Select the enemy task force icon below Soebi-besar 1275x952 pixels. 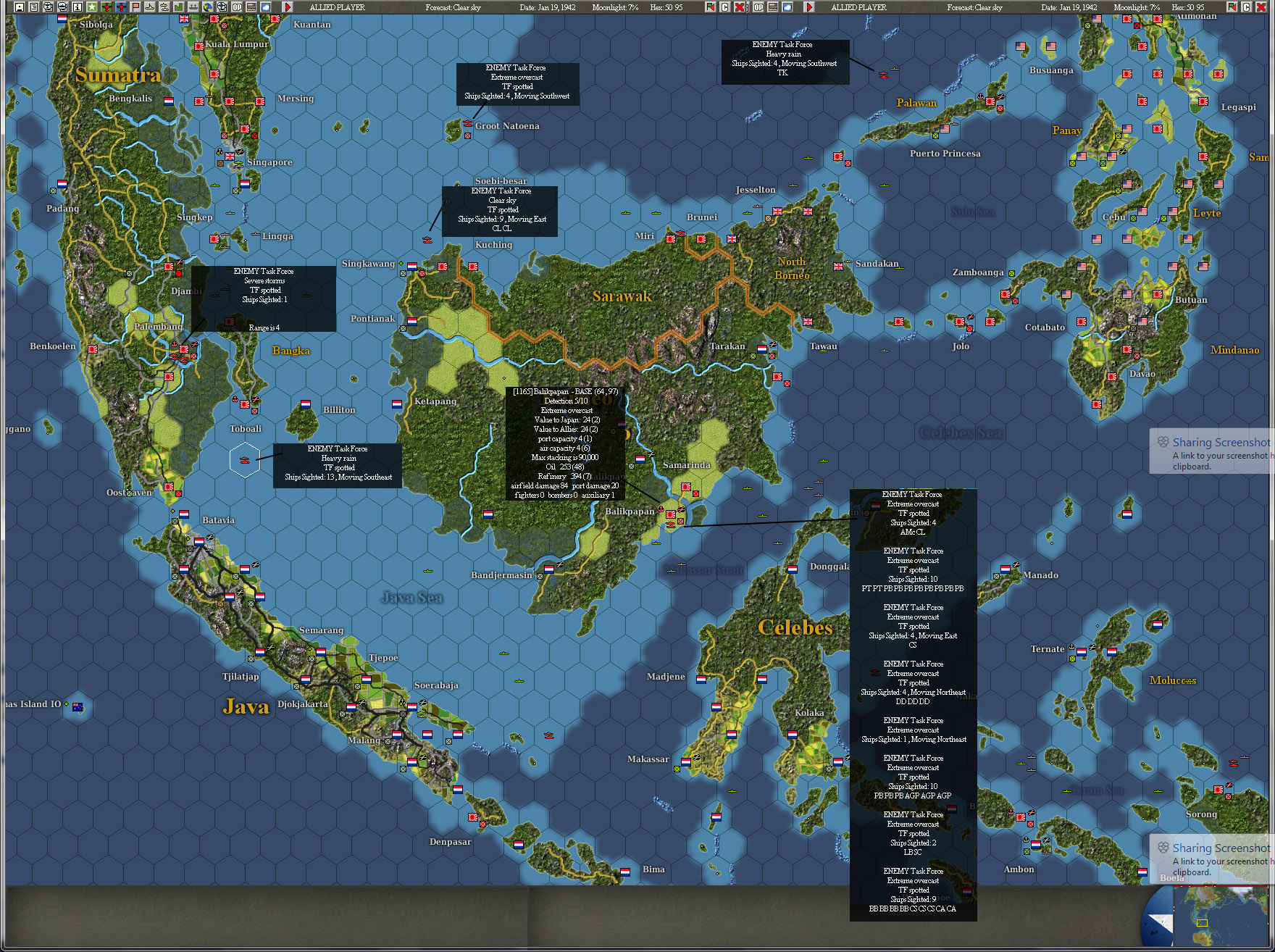point(427,240)
